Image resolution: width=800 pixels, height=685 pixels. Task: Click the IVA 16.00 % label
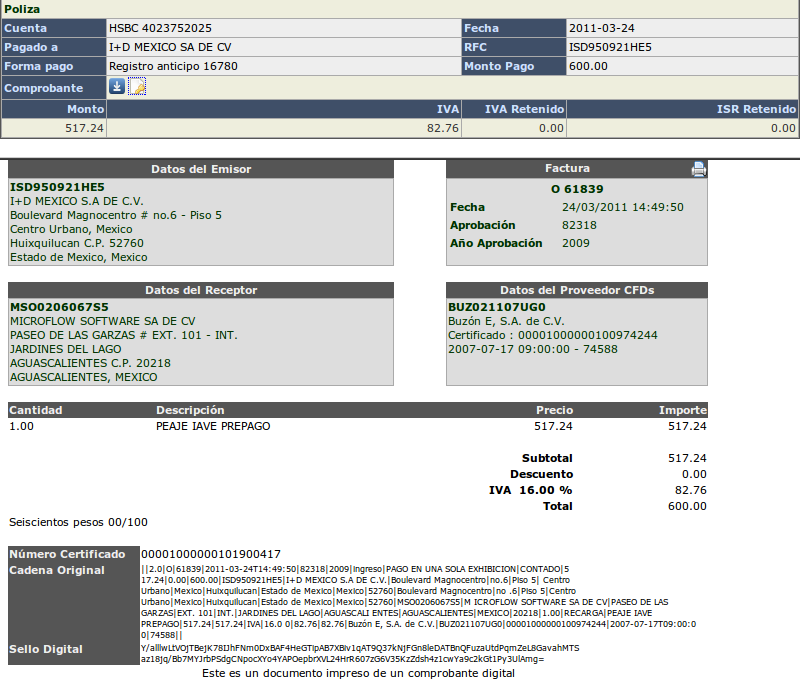531,490
